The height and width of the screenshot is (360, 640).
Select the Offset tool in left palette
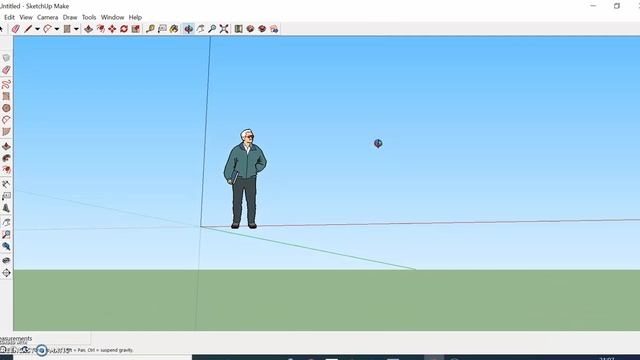6,170
